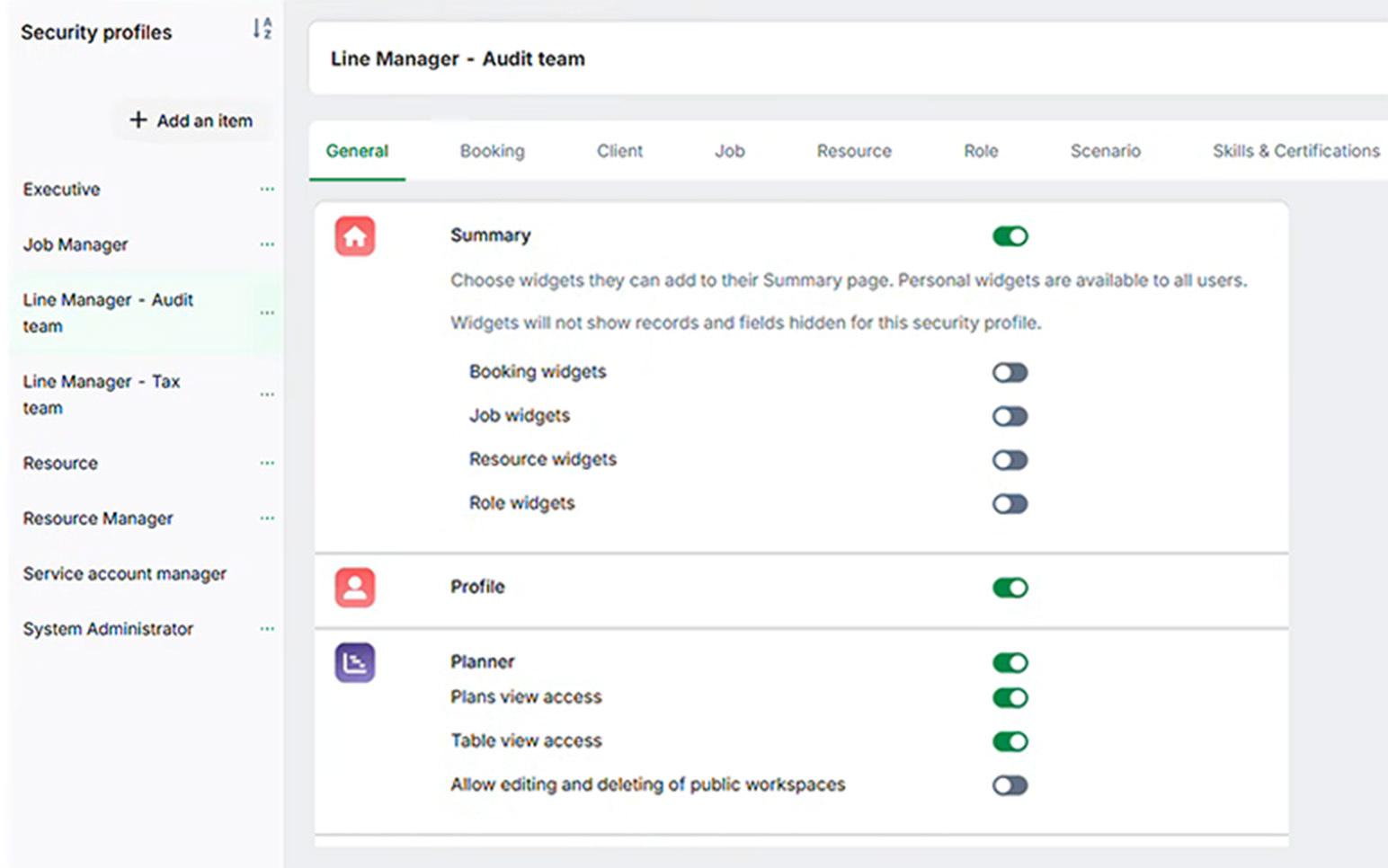
Task: Click the Profile person icon
Action: pos(355,588)
